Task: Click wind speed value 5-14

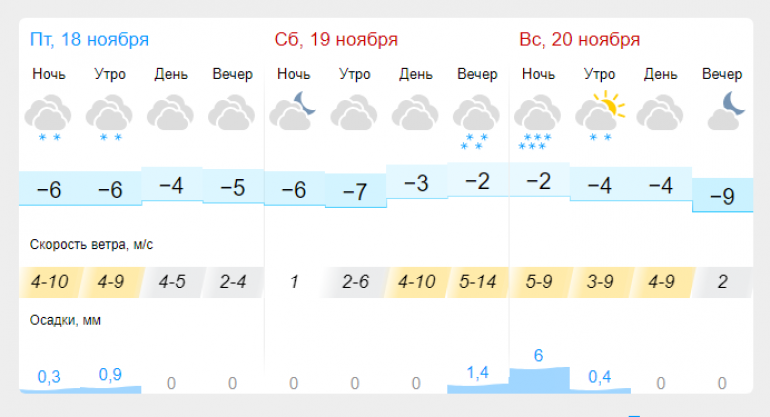Action: 477,282
